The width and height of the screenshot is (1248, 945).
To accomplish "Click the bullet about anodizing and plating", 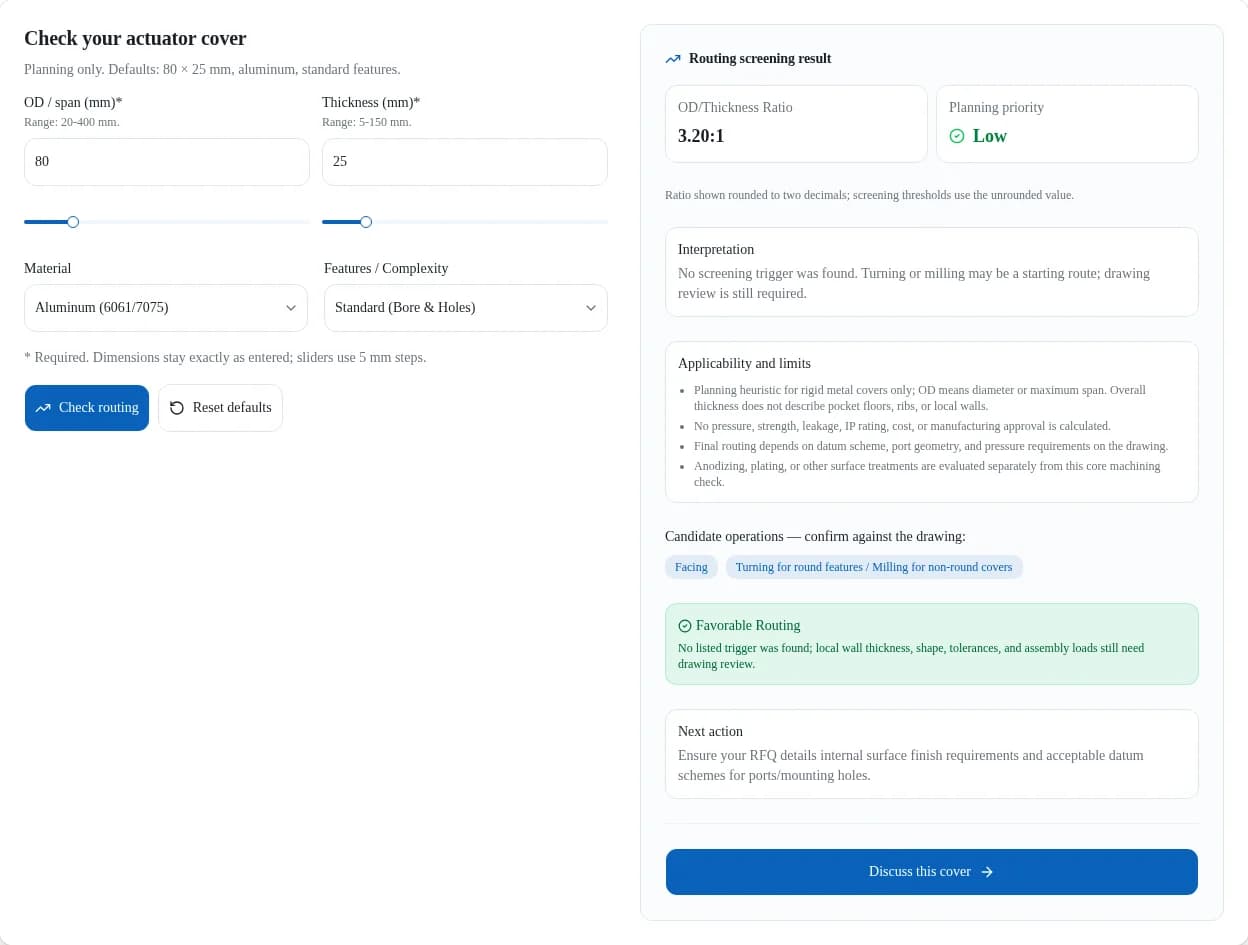I will tap(927, 474).
